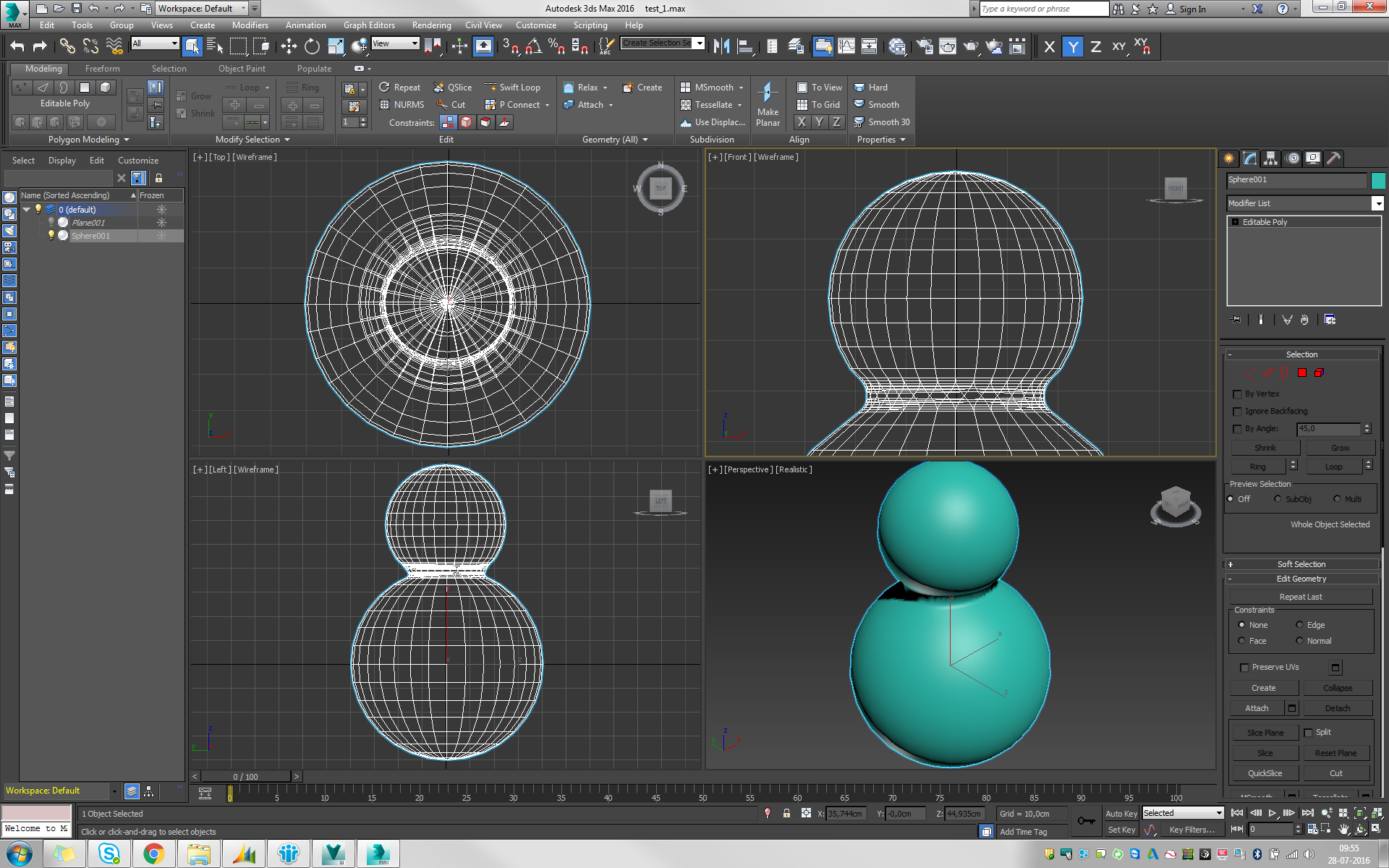Image resolution: width=1389 pixels, height=868 pixels.
Task: Click the ViewCube in Perspective viewport
Action: click(1176, 504)
